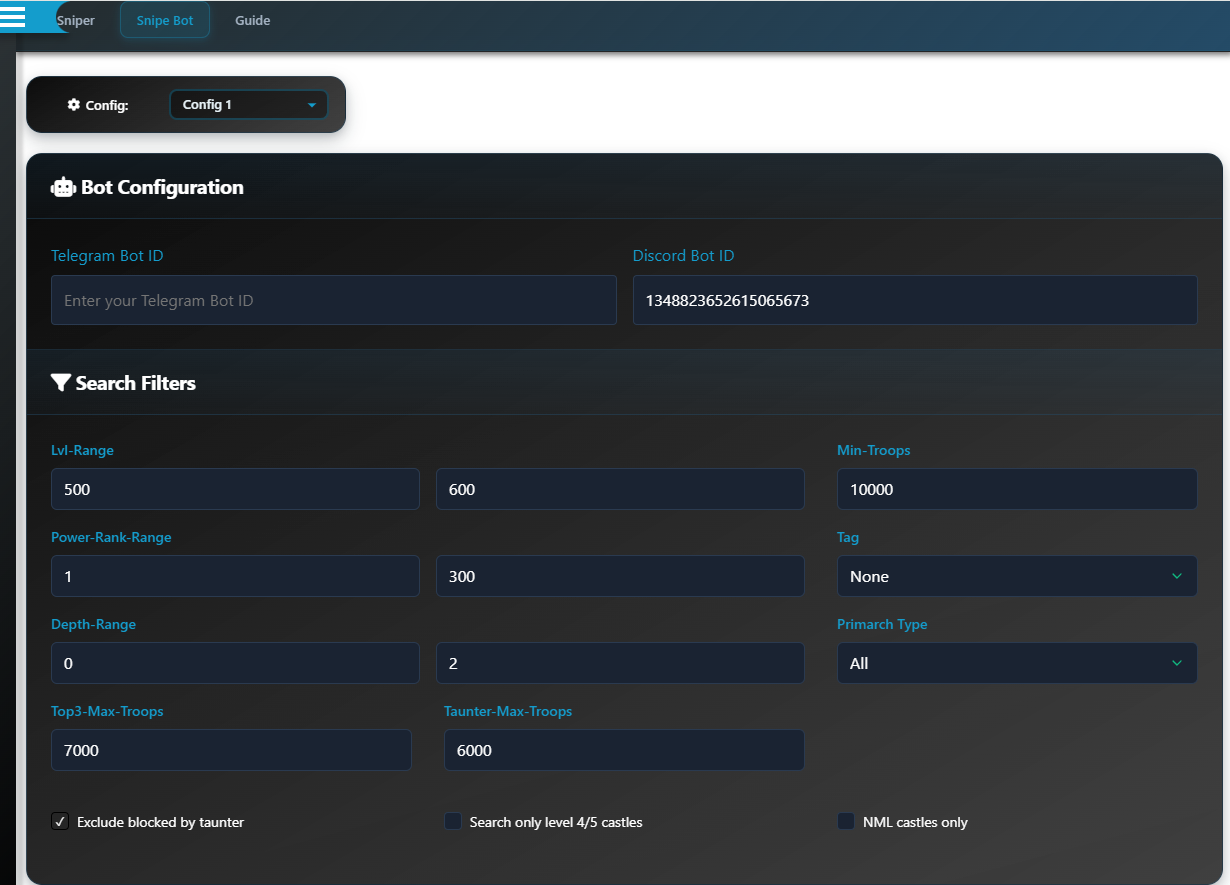Uncheck Exclude blocked by taunter

pyautogui.click(x=60, y=822)
